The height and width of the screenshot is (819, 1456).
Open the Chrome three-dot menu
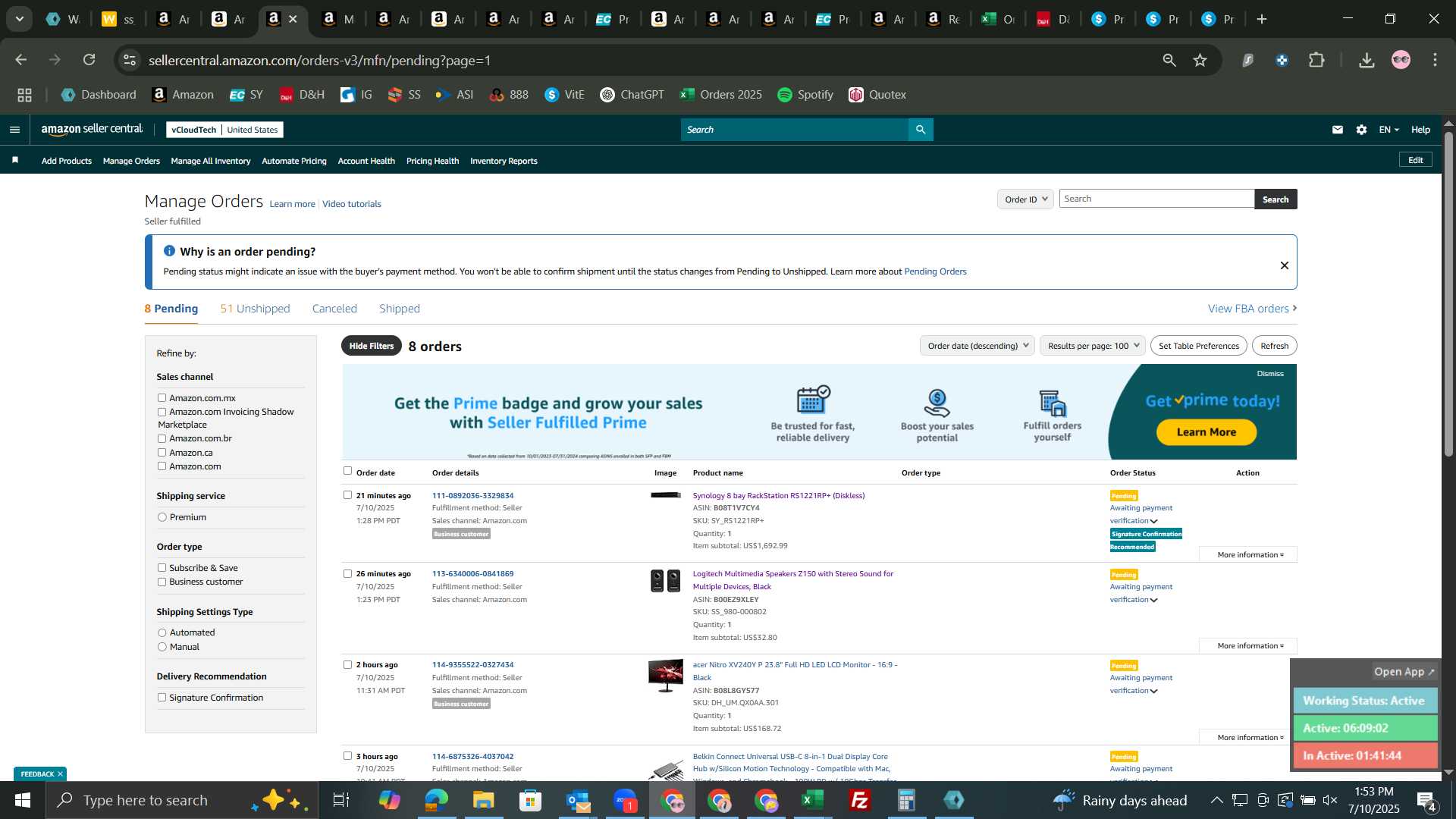pyautogui.click(x=1435, y=60)
